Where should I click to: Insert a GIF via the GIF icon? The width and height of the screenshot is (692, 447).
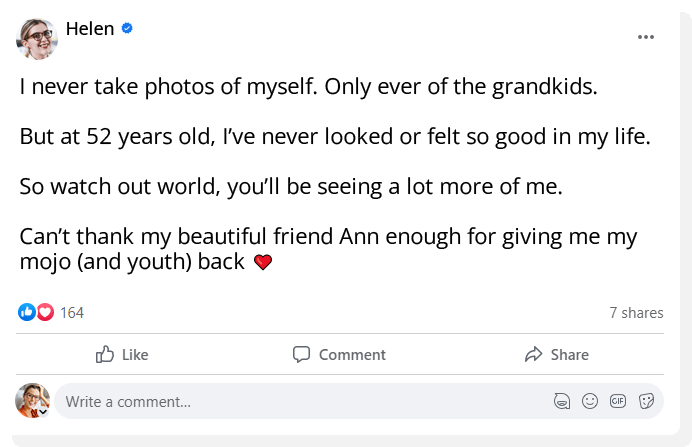click(x=618, y=401)
